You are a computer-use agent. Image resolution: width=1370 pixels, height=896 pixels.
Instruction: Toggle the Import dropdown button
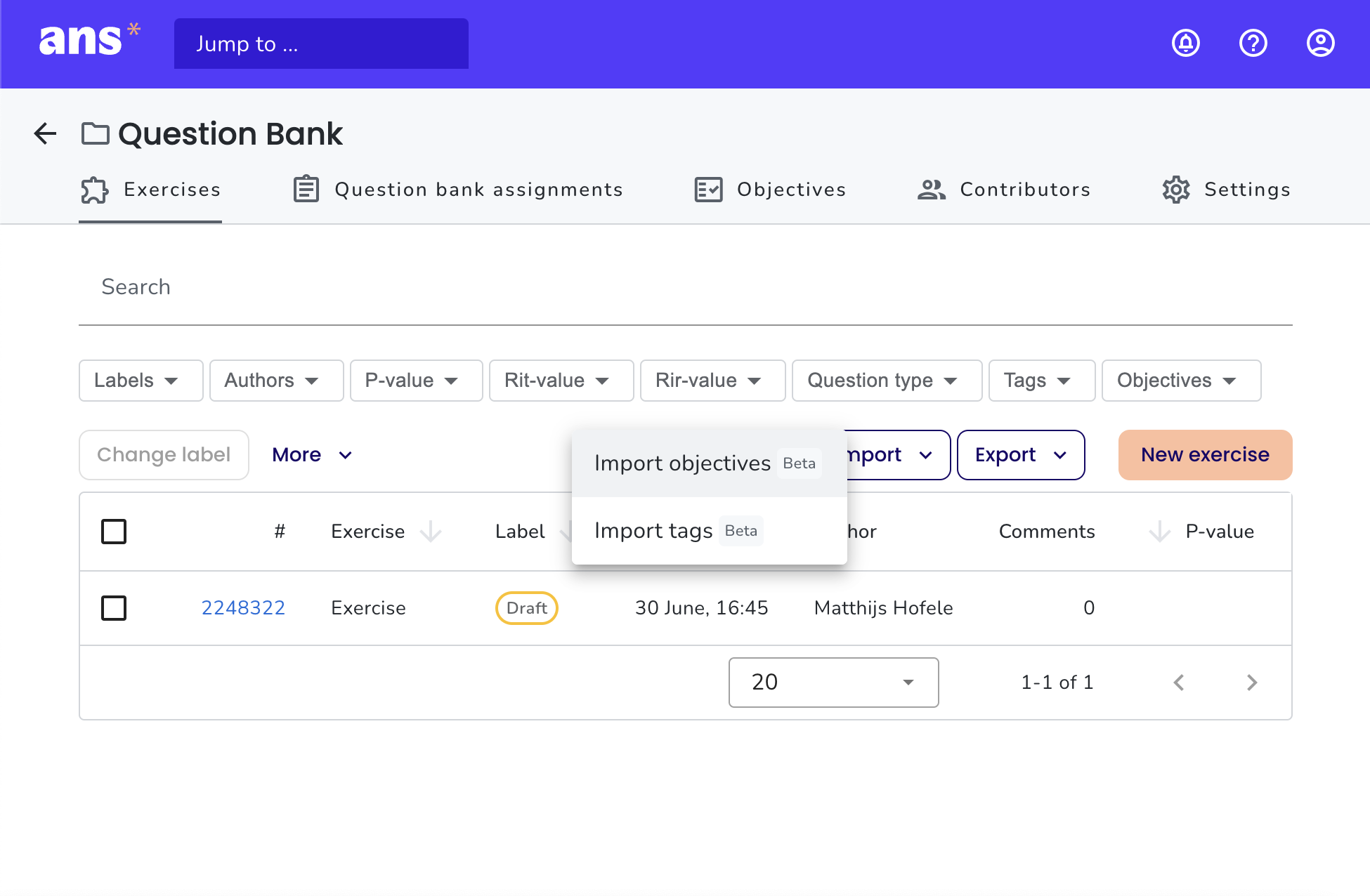(898, 455)
